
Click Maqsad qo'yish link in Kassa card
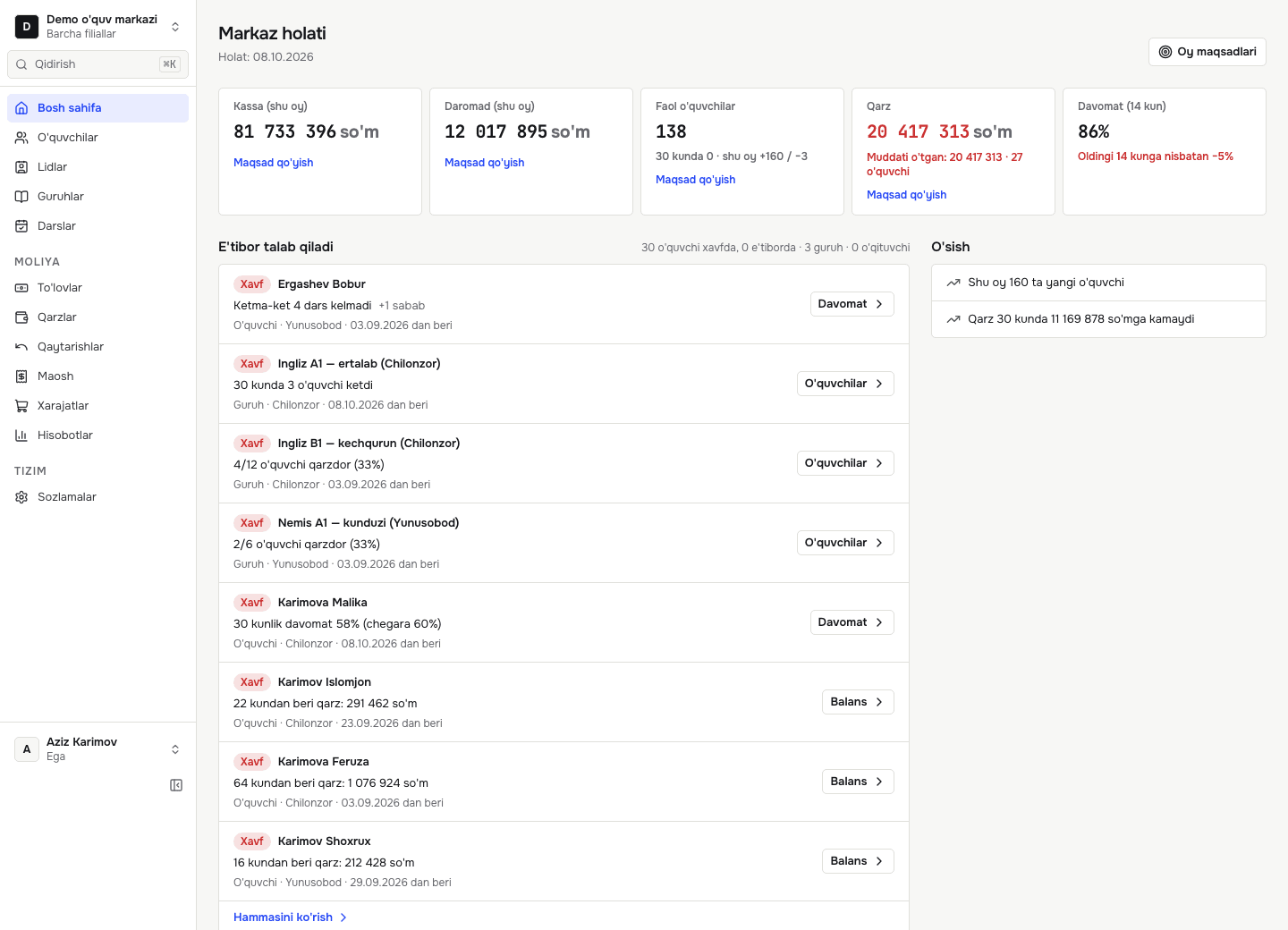[274, 163]
